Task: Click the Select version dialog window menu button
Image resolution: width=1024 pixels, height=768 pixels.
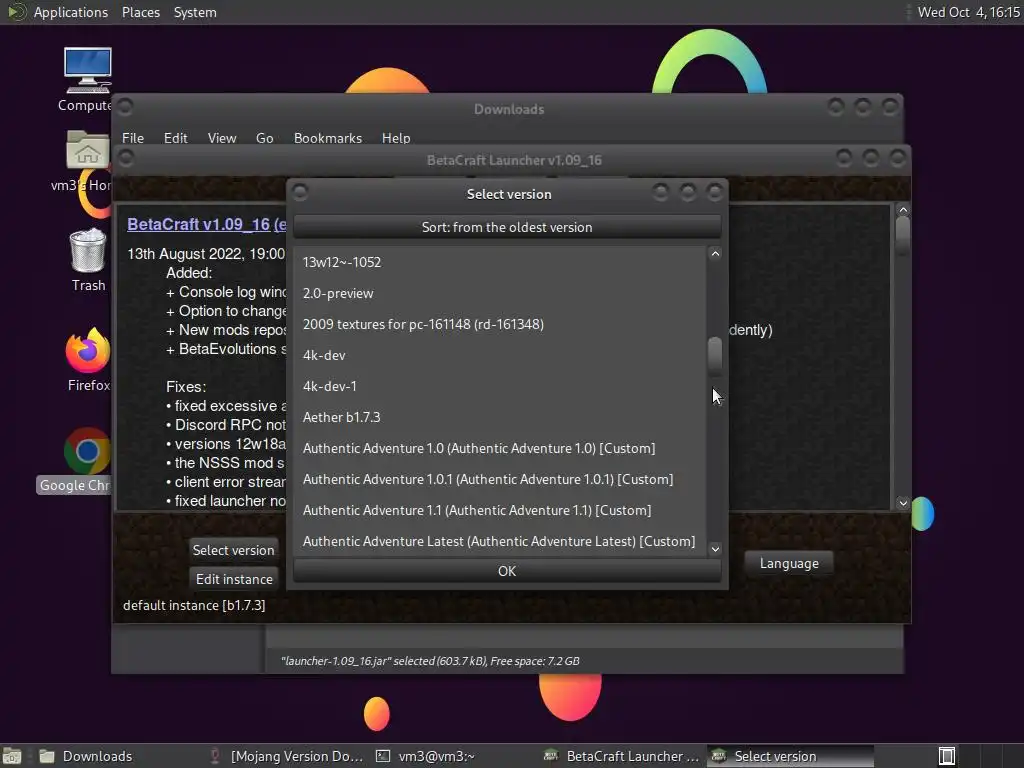Action: (300, 192)
